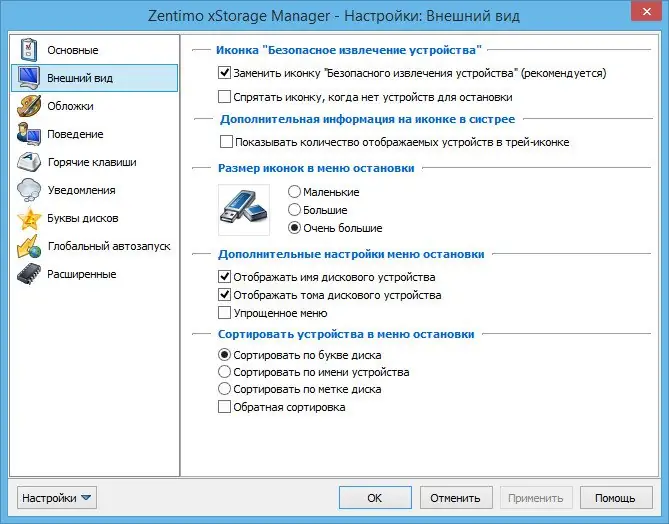
Task: Choose Сортировать по имени устройства
Action: pyautogui.click(x=224, y=372)
